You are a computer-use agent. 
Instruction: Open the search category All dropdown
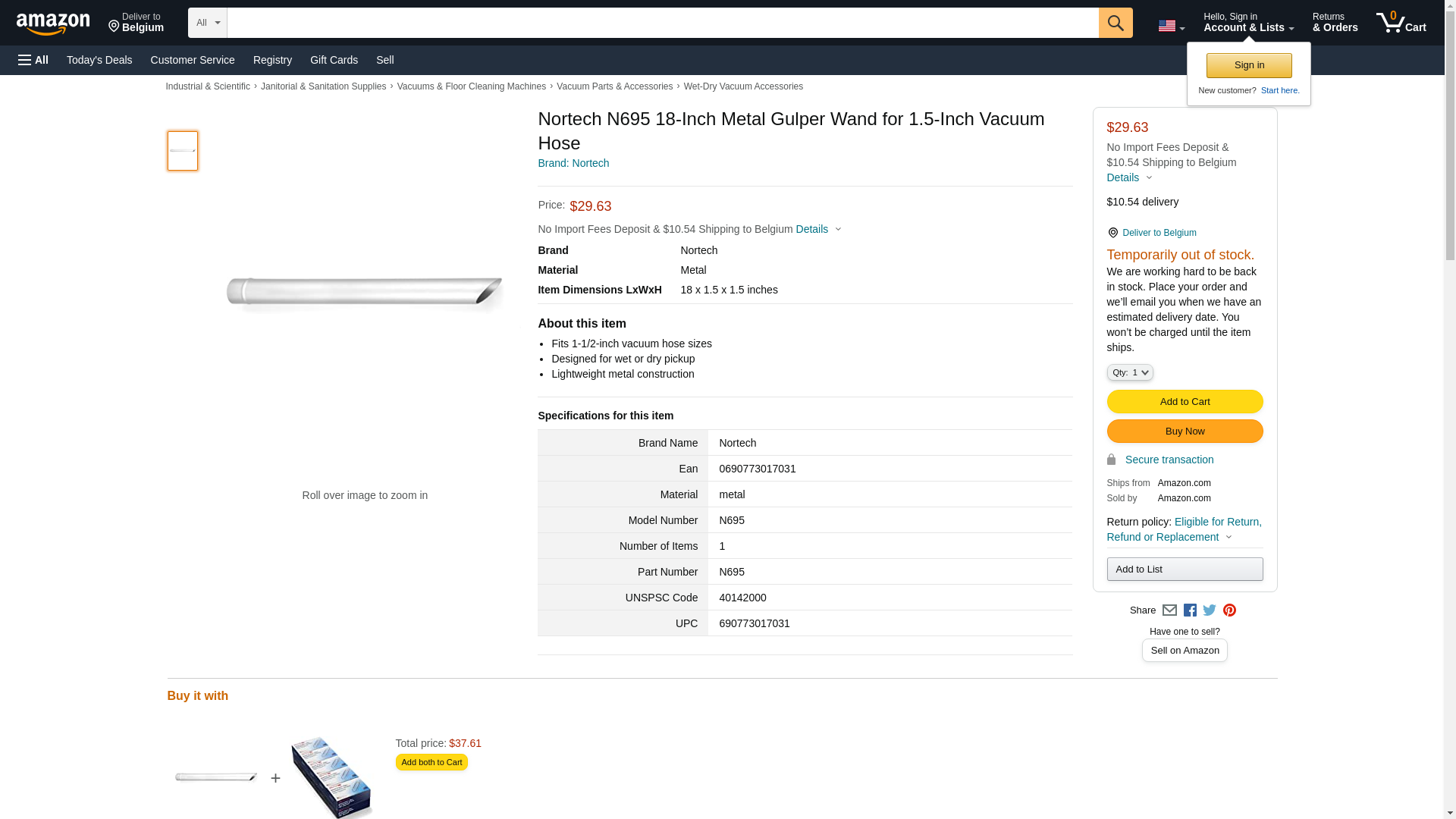tap(207, 23)
